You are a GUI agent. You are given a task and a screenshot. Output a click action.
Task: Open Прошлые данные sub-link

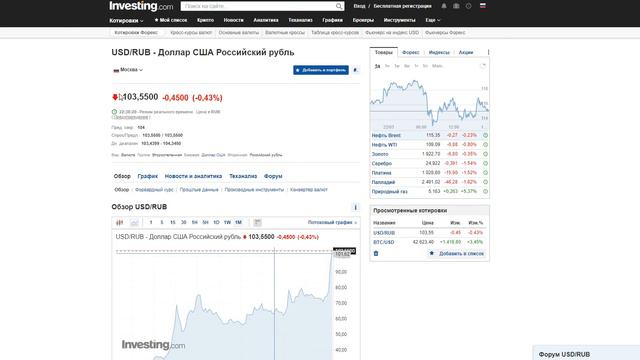[x=199, y=190]
